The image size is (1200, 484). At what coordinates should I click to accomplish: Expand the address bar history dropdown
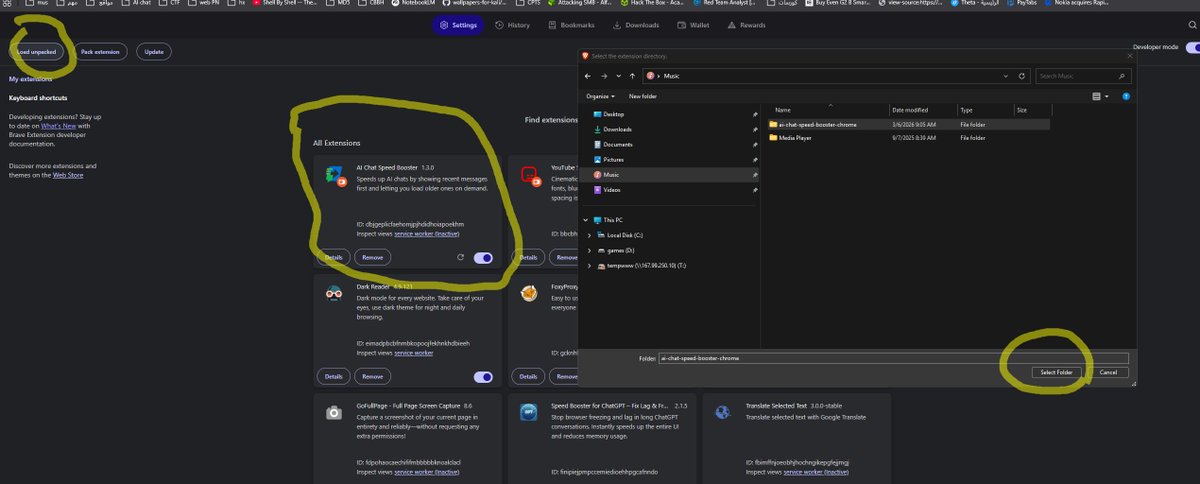pos(1007,76)
